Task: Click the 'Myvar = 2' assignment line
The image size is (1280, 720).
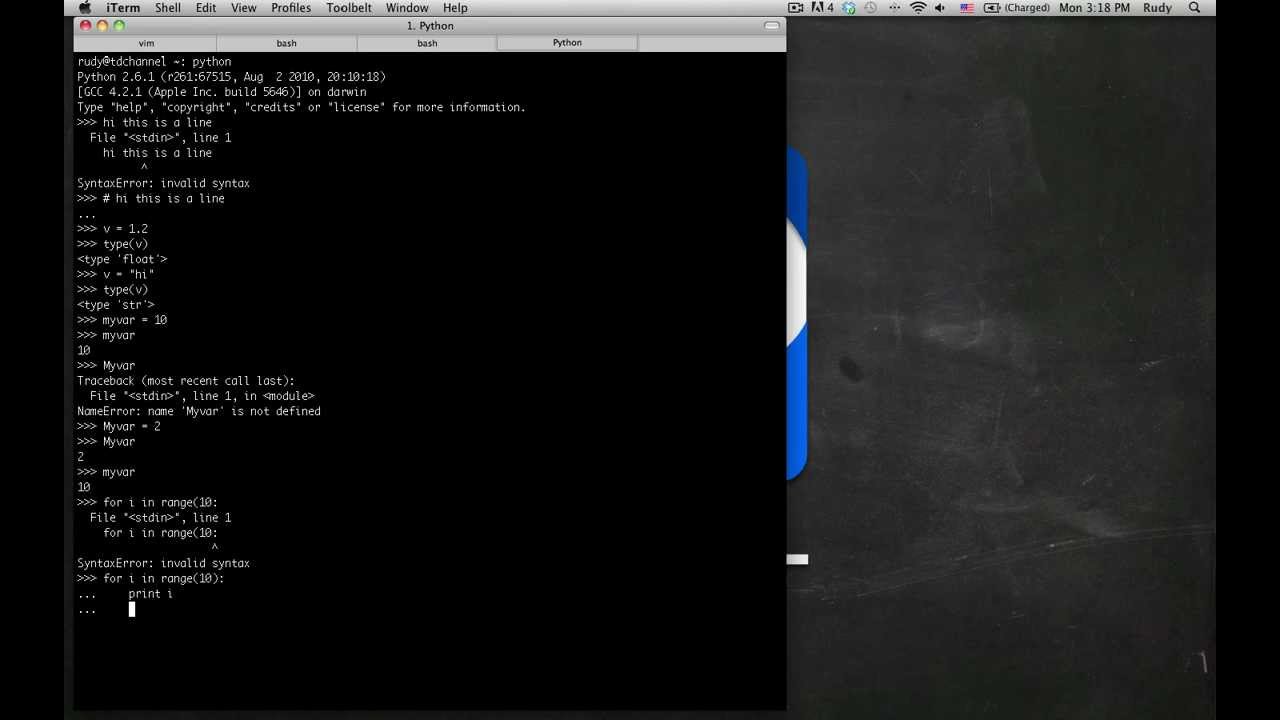Action: (131, 426)
